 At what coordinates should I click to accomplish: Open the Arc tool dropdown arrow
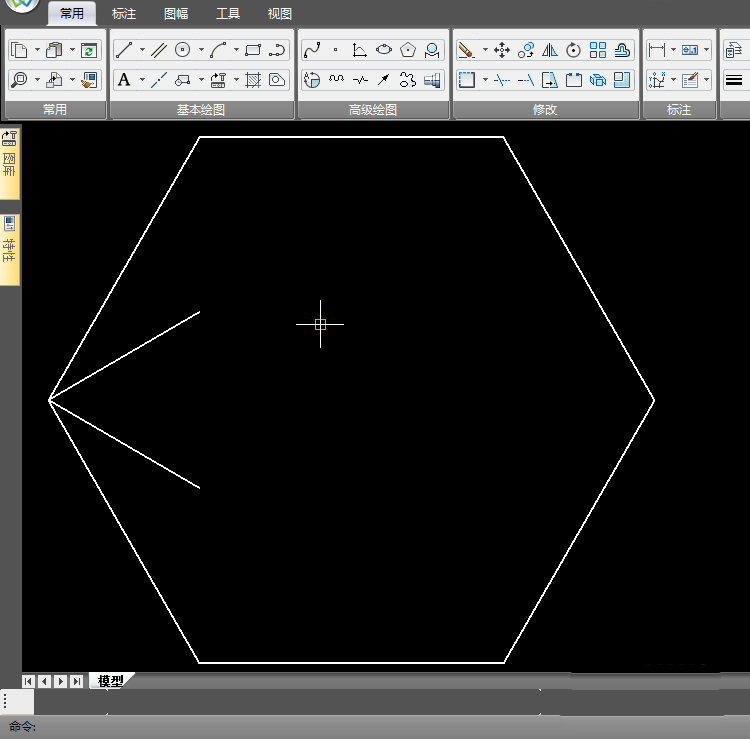coord(236,50)
